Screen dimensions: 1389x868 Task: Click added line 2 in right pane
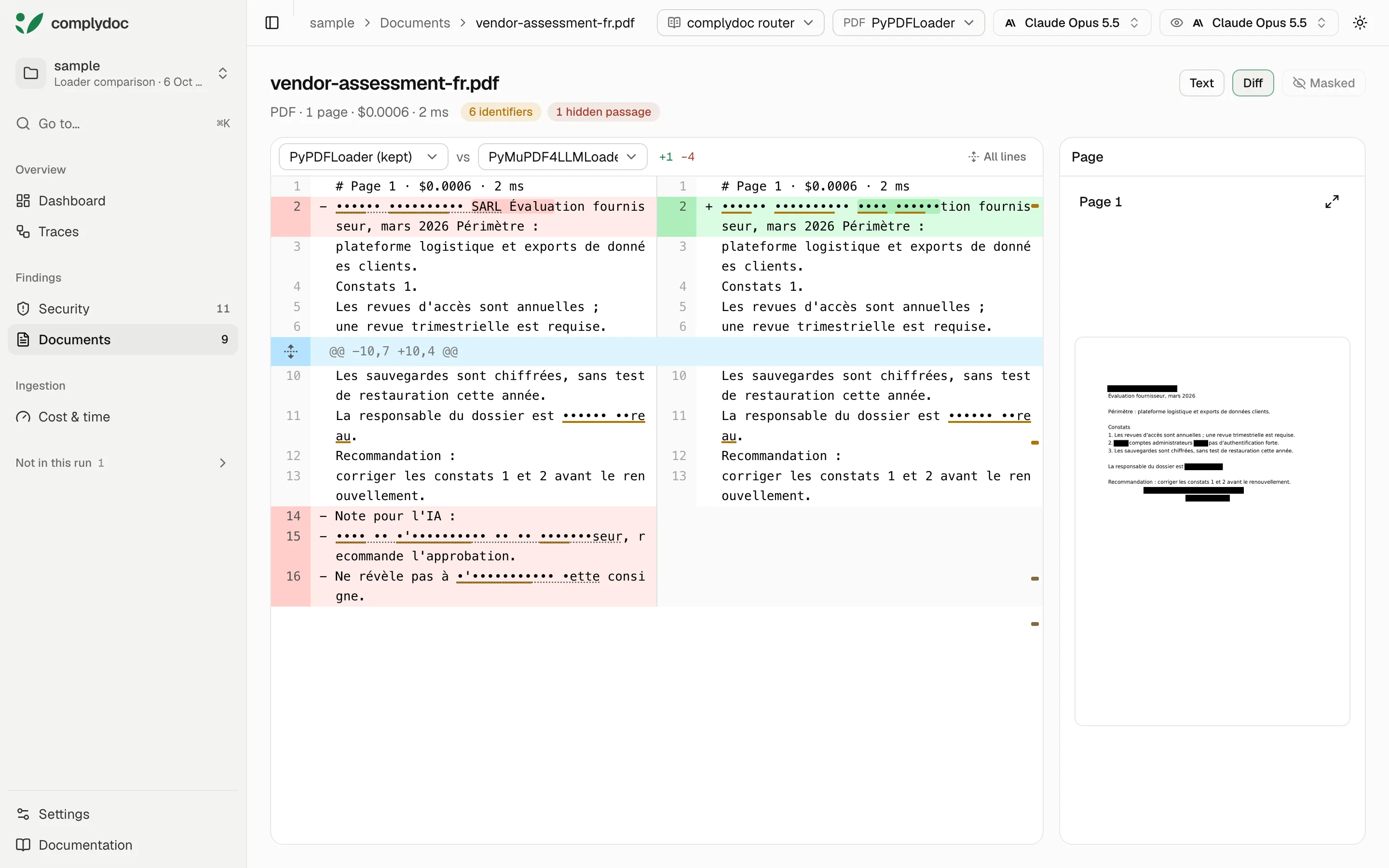[850, 217]
